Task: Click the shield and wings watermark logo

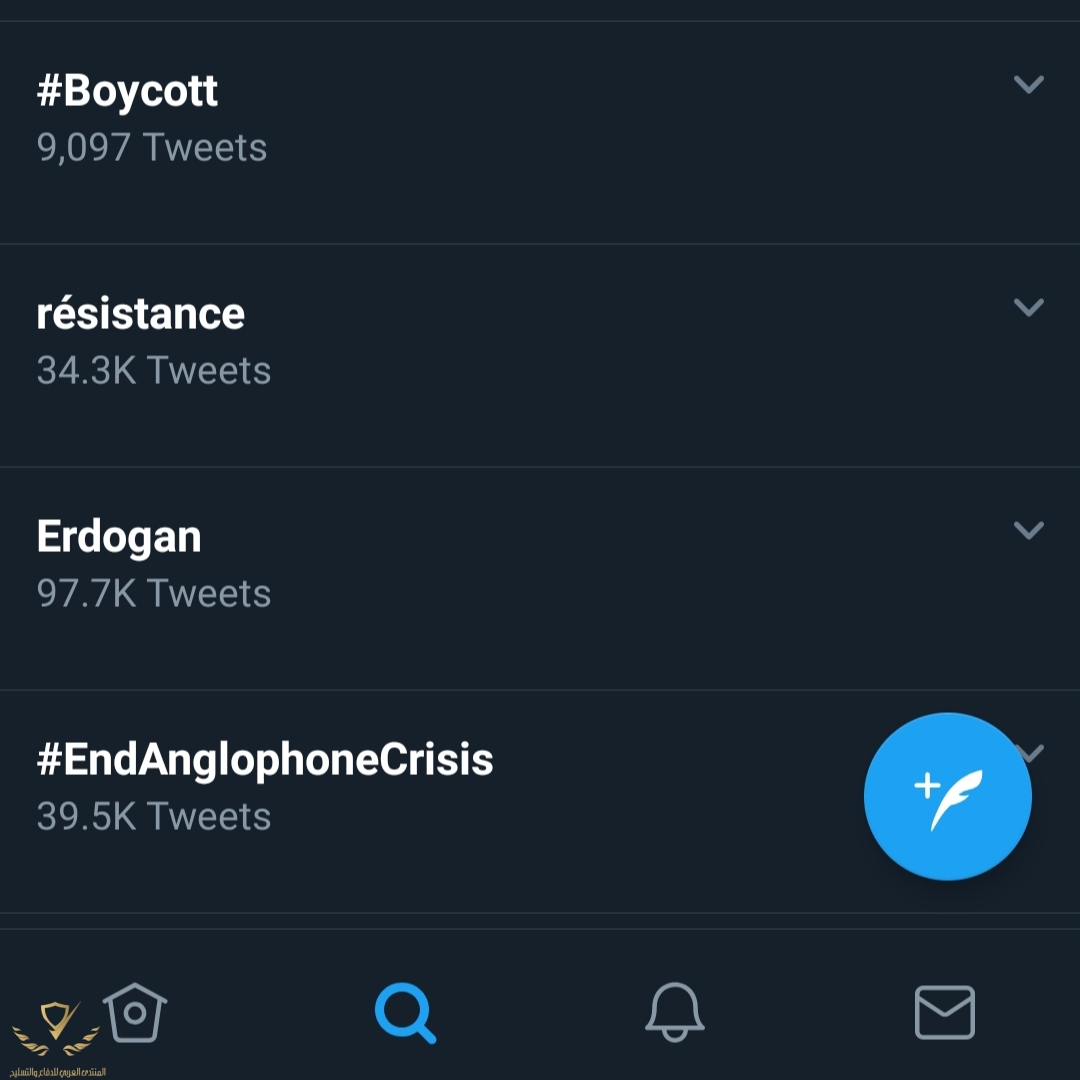Action: point(56,1029)
